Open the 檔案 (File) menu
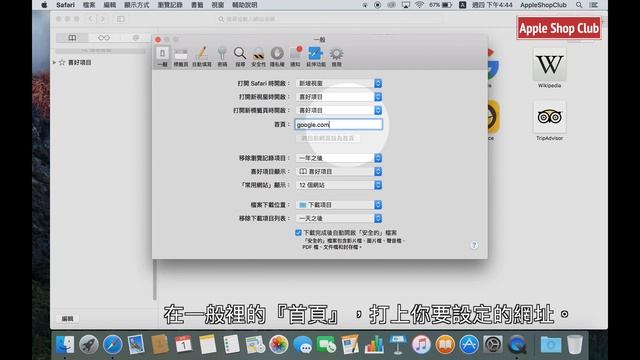The height and width of the screenshot is (360, 640). click(x=89, y=5)
